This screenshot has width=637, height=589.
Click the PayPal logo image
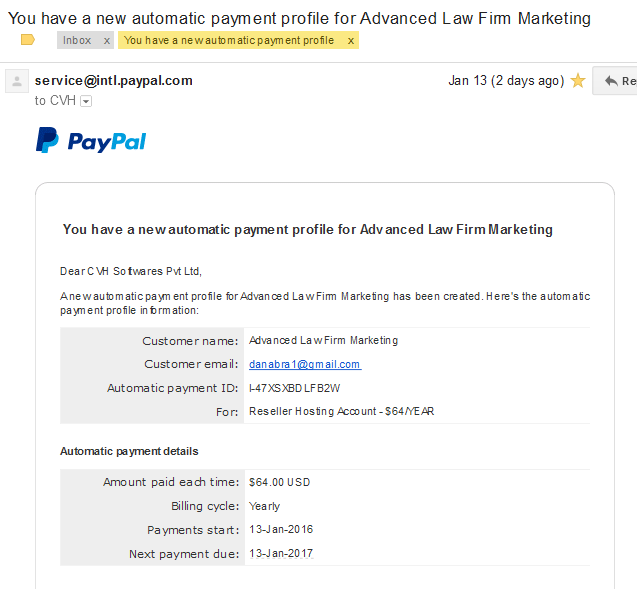coord(91,141)
